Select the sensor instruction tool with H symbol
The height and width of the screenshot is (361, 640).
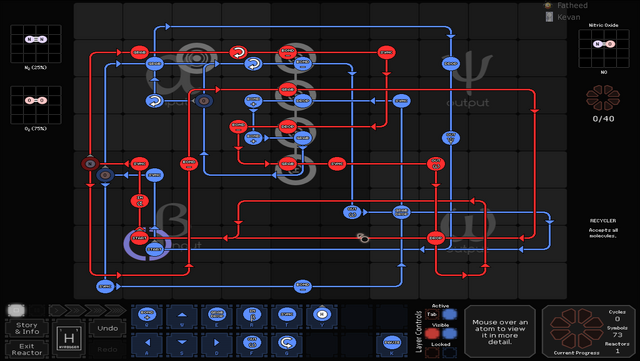click(x=322, y=315)
